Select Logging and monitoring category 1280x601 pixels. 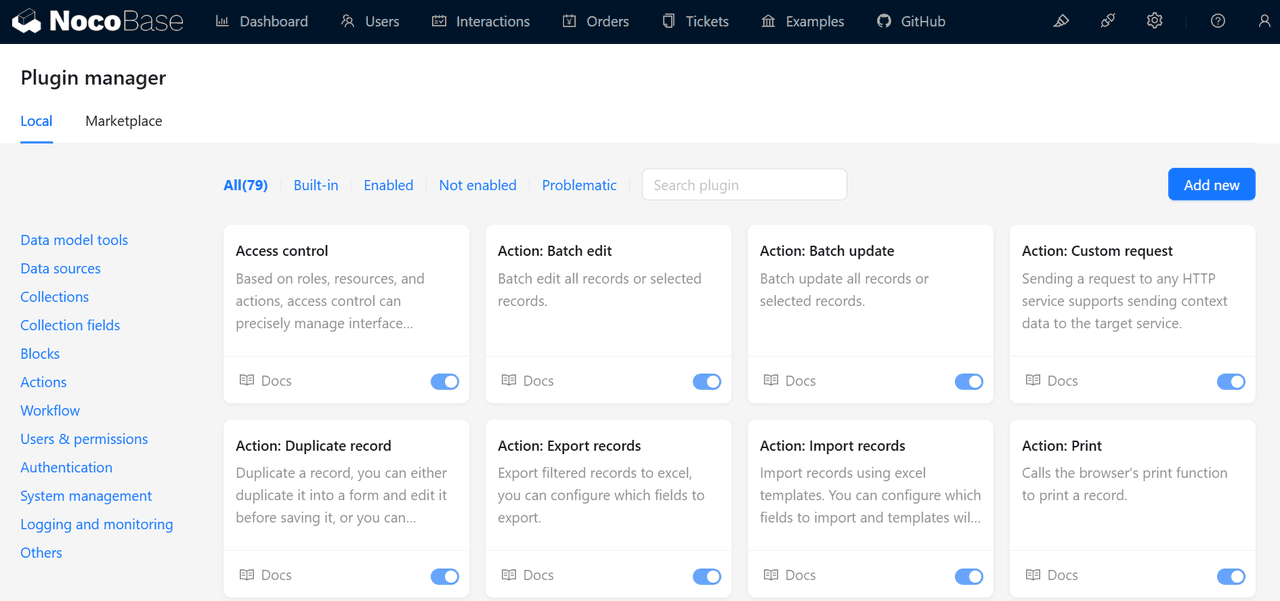click(x=97, y=524)
